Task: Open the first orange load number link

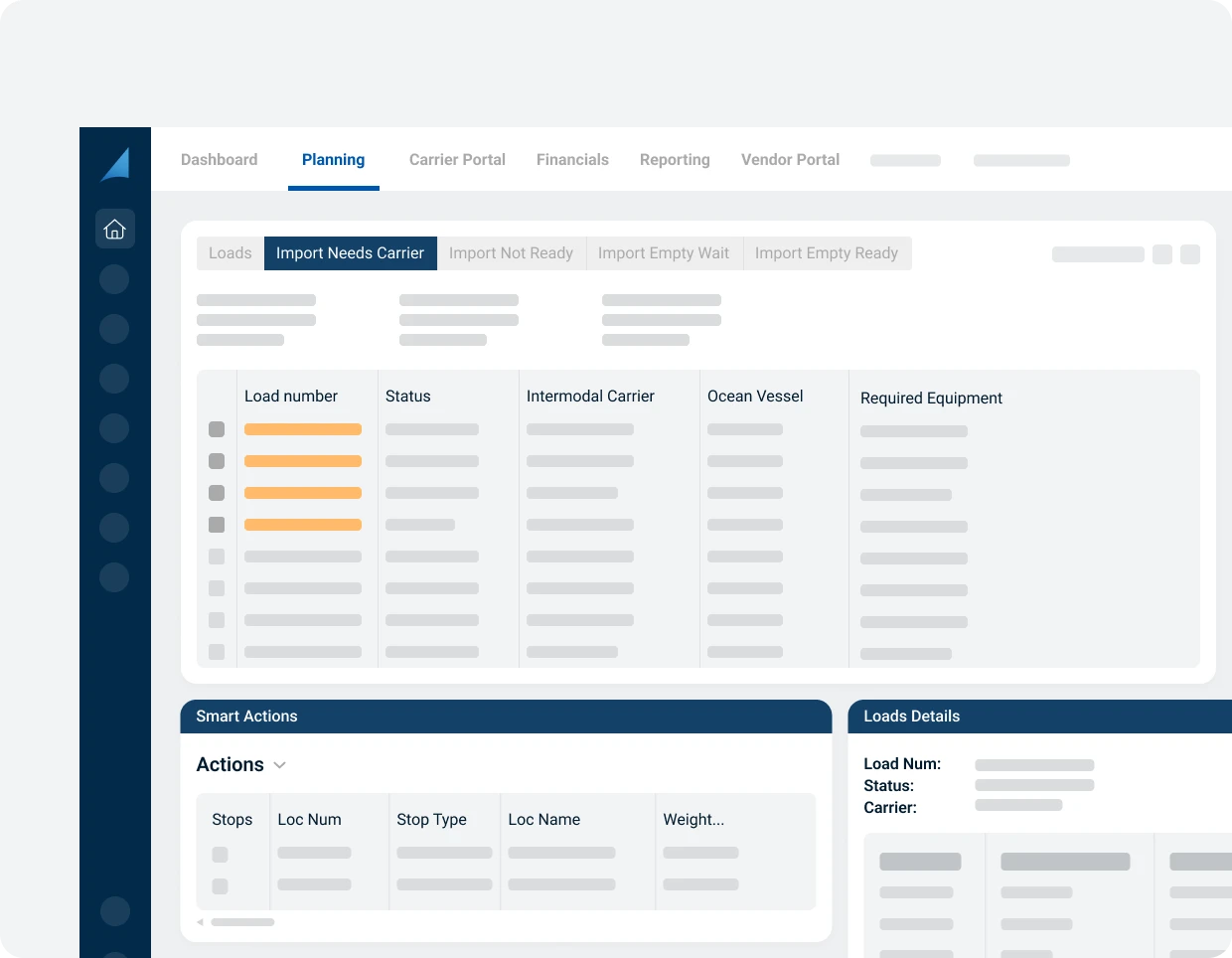Action: tap(303, 429)
